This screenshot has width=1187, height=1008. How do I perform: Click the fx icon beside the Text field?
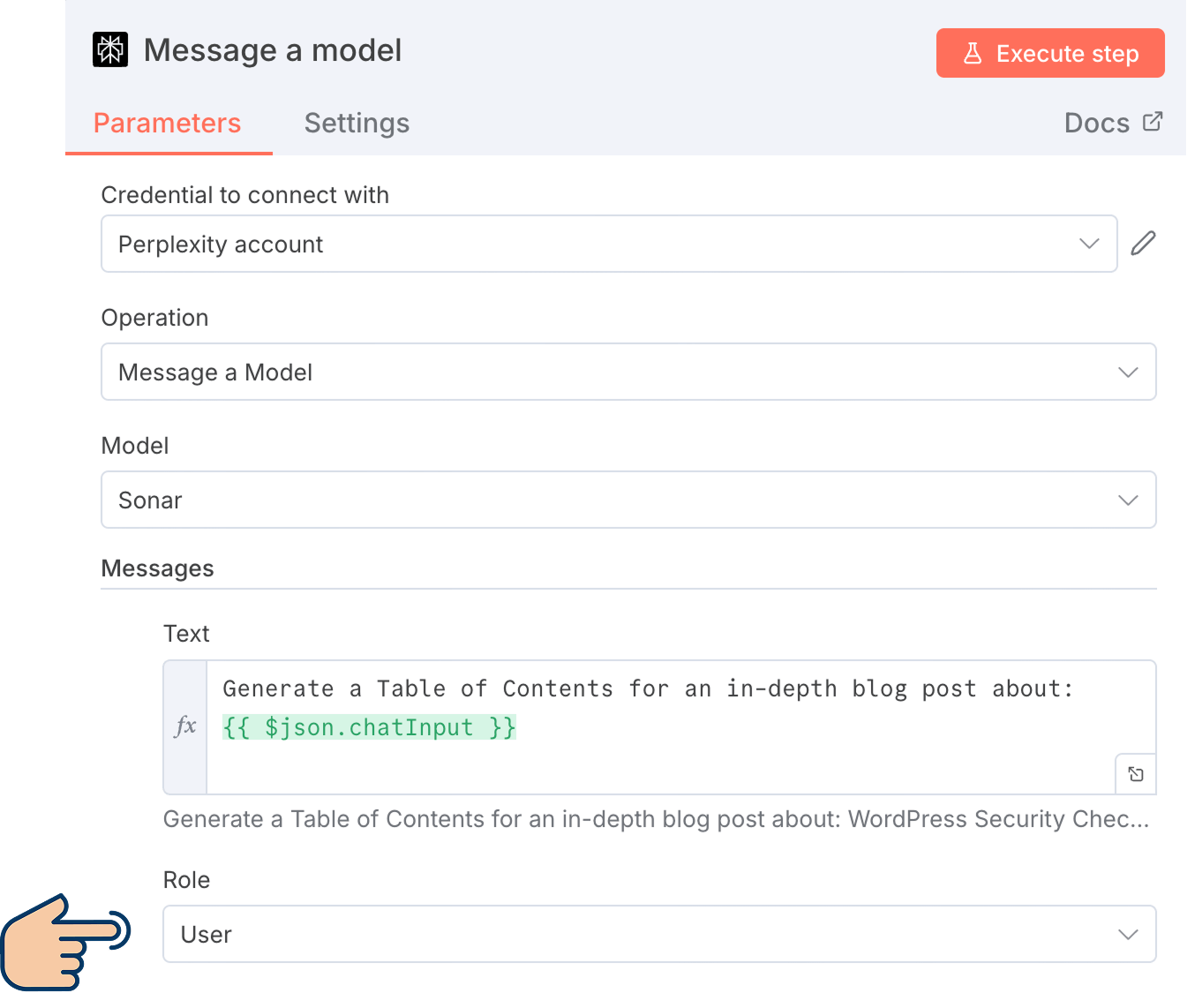(x=184, y=726)
